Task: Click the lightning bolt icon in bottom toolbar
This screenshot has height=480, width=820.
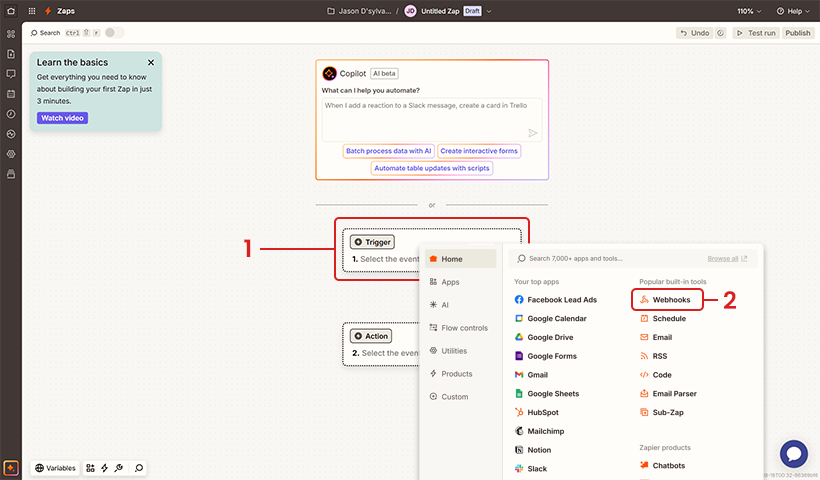Action: (105, 467)
